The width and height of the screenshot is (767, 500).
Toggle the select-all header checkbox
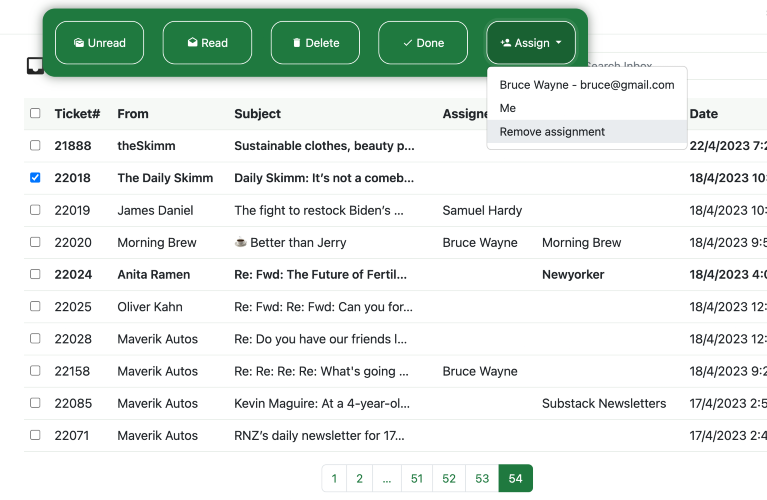35,114
